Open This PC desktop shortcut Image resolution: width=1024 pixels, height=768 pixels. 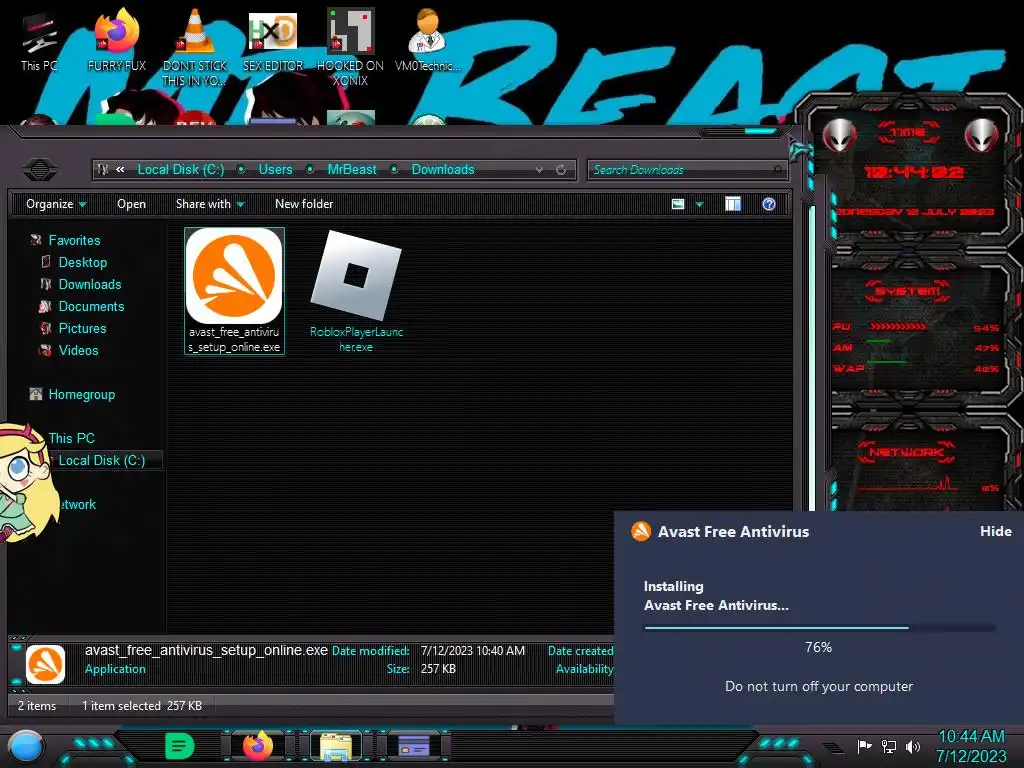[x=39, y=40]
